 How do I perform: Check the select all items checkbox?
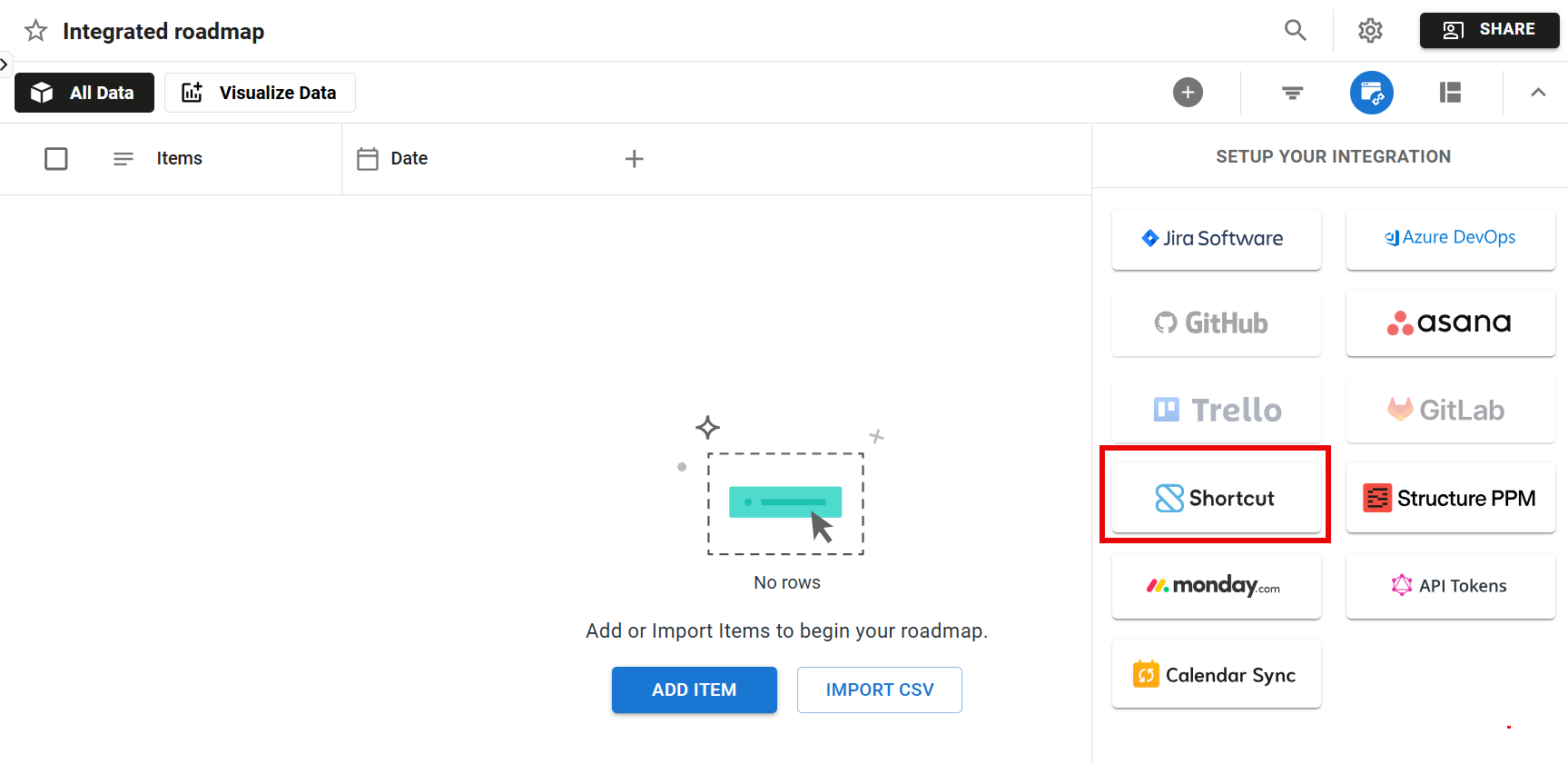[56, 159]
